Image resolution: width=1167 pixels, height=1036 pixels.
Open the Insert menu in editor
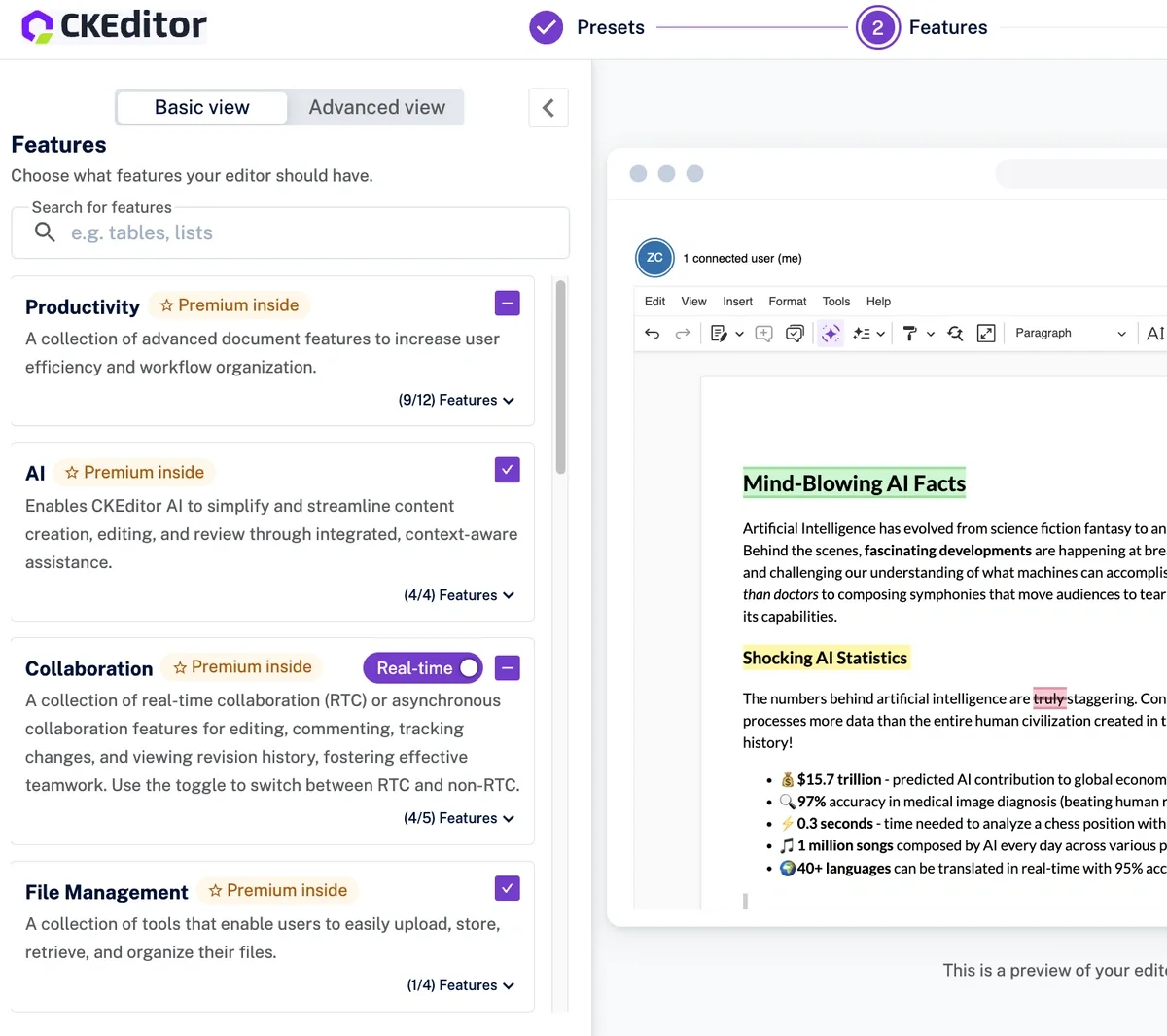[x=737, y=302]
